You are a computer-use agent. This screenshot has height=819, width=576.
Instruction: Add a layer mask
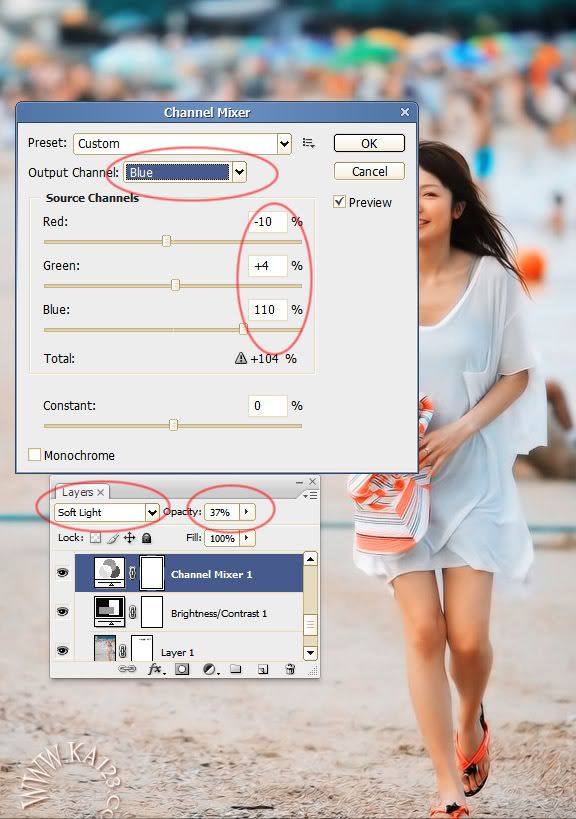pyautogui.click(x=182, y=669)
